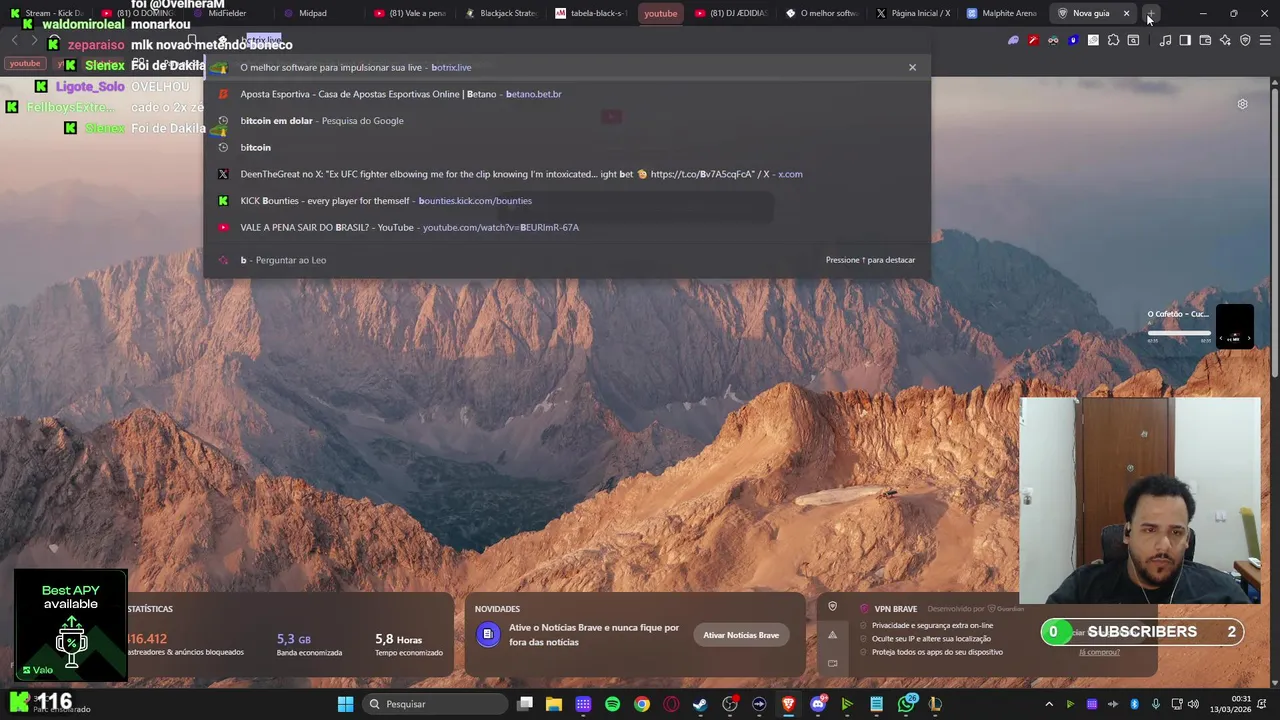The image size is (1280, 720).
Task: Open the tabela-black-s tab
Action: point(591,13)
